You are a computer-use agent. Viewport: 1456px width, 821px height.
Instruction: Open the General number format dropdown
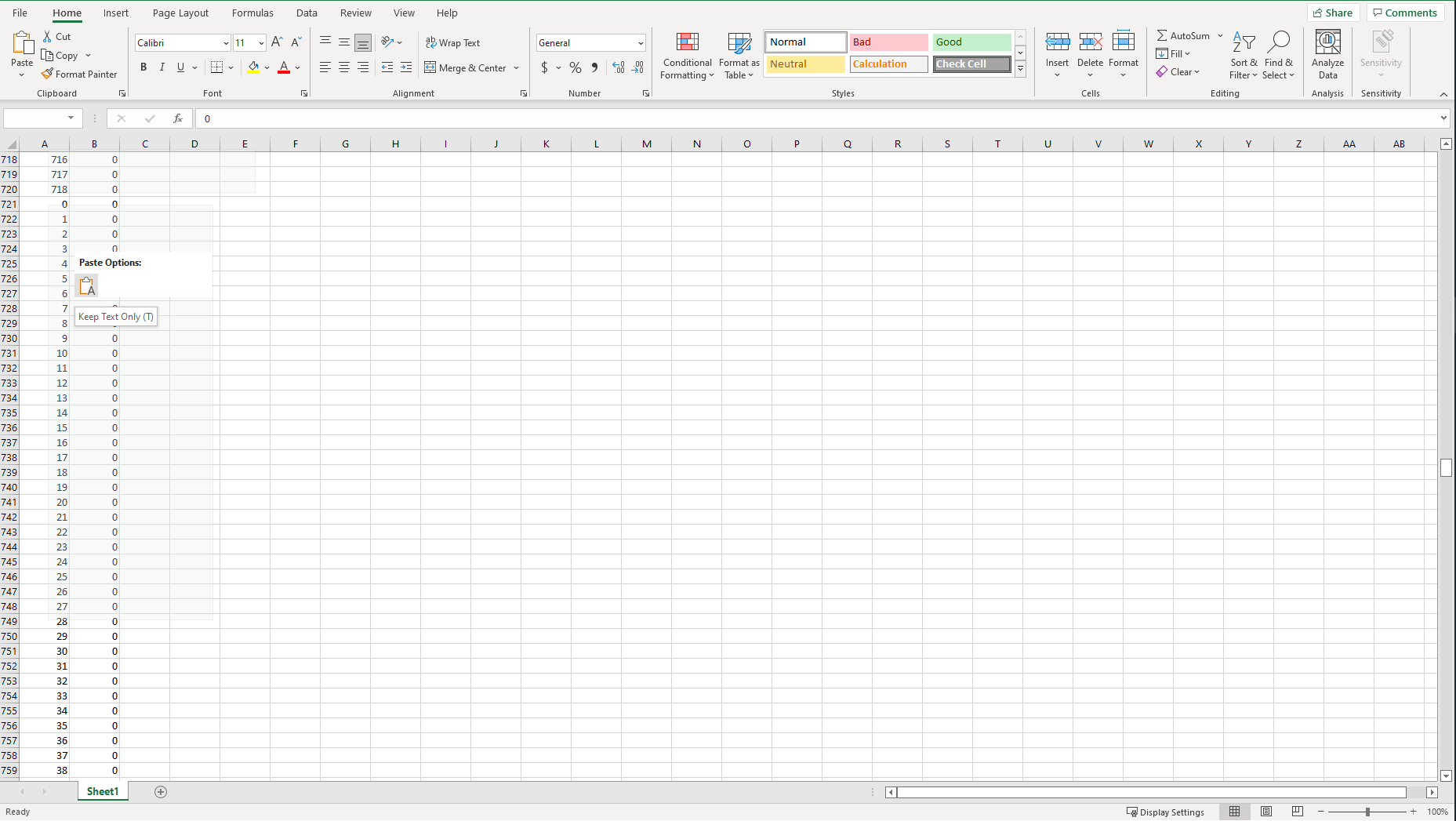click(641, 43)
